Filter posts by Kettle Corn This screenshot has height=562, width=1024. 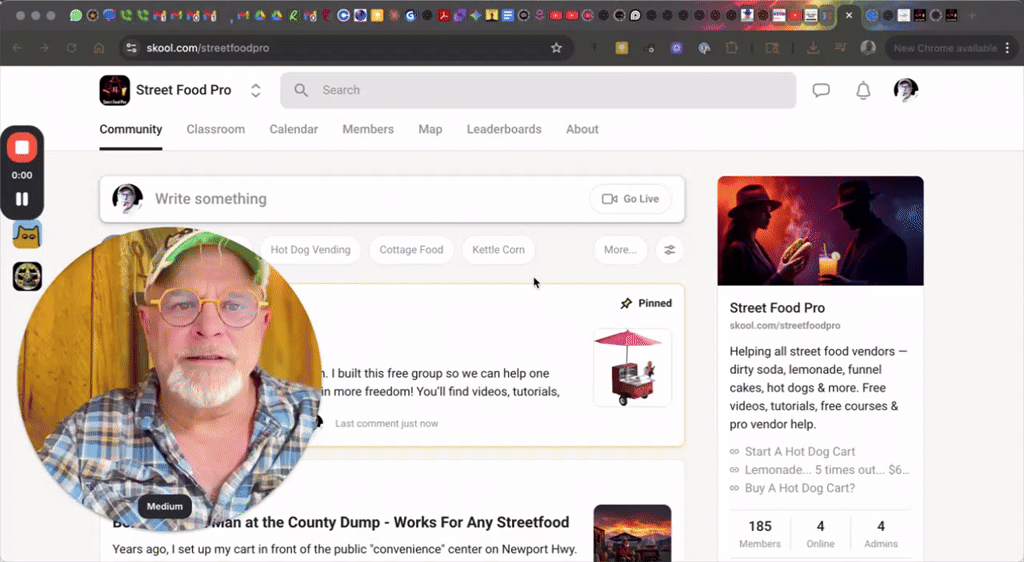pyautogui.click(x=498, y=250)
